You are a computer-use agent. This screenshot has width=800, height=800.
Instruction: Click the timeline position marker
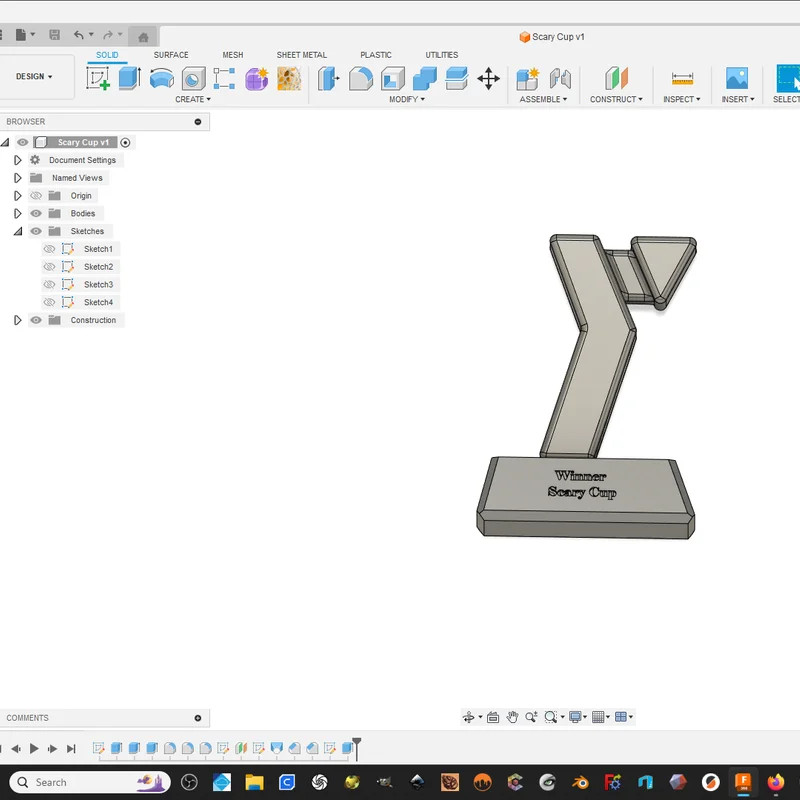[357, 747]
